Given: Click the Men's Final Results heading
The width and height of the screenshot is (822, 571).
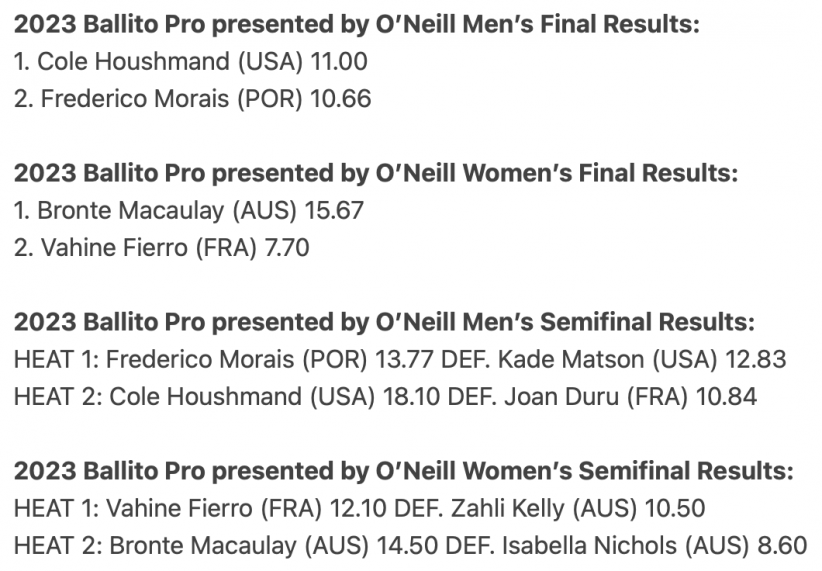Looking at the screenshot, I should tap(356, 25).
